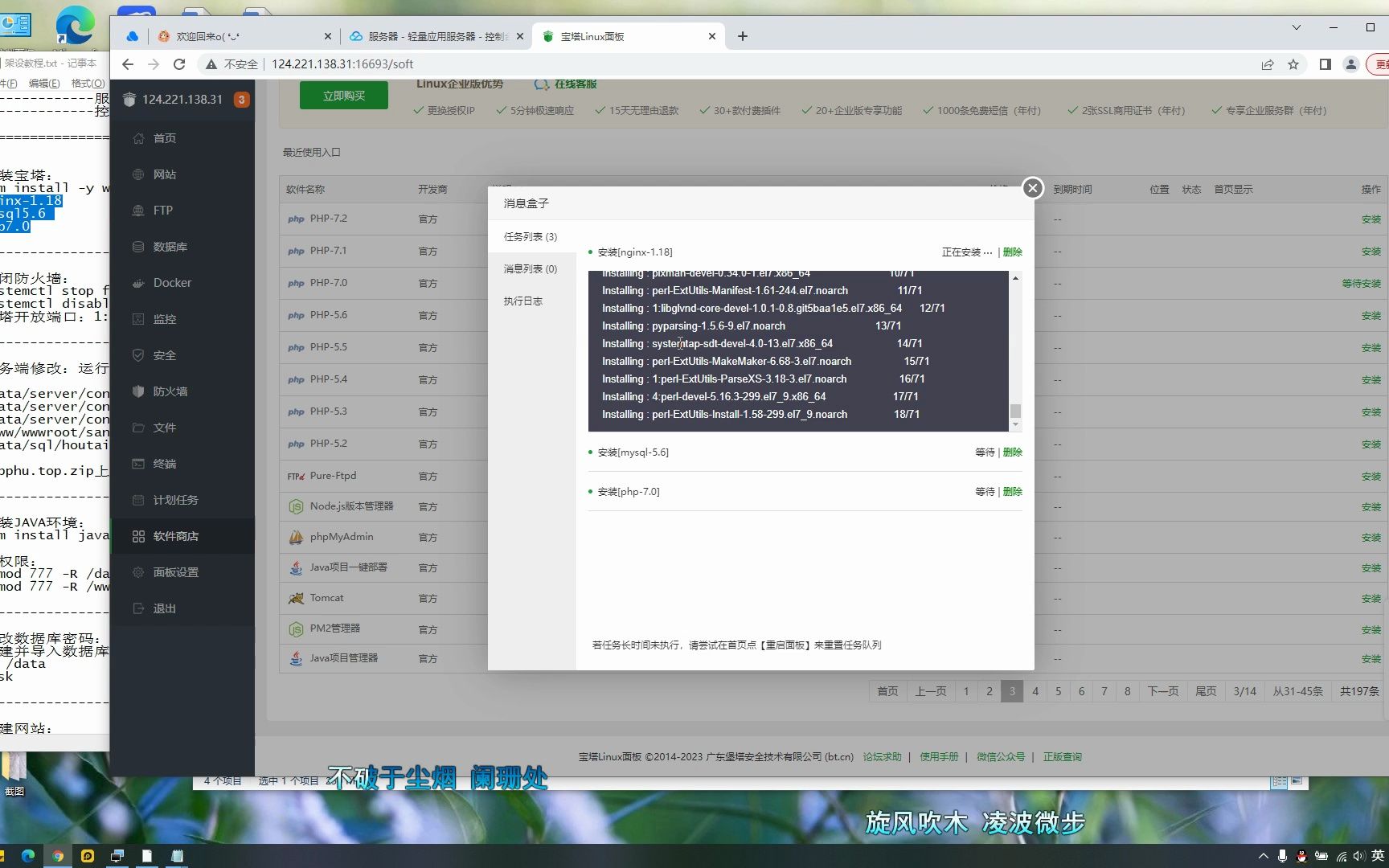Click the install log scroll-up arrow
The width and height of the screenshot is (1389, 868).
point(1015,278)
